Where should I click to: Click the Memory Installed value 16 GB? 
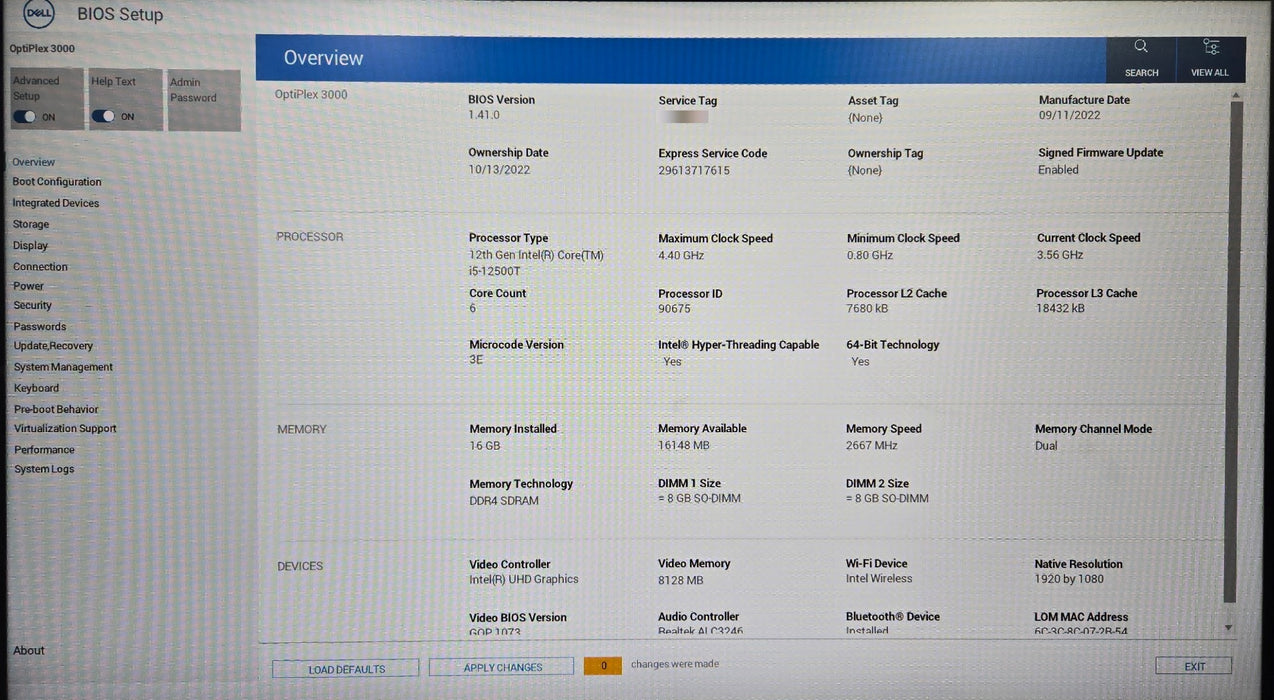point(485,446)
